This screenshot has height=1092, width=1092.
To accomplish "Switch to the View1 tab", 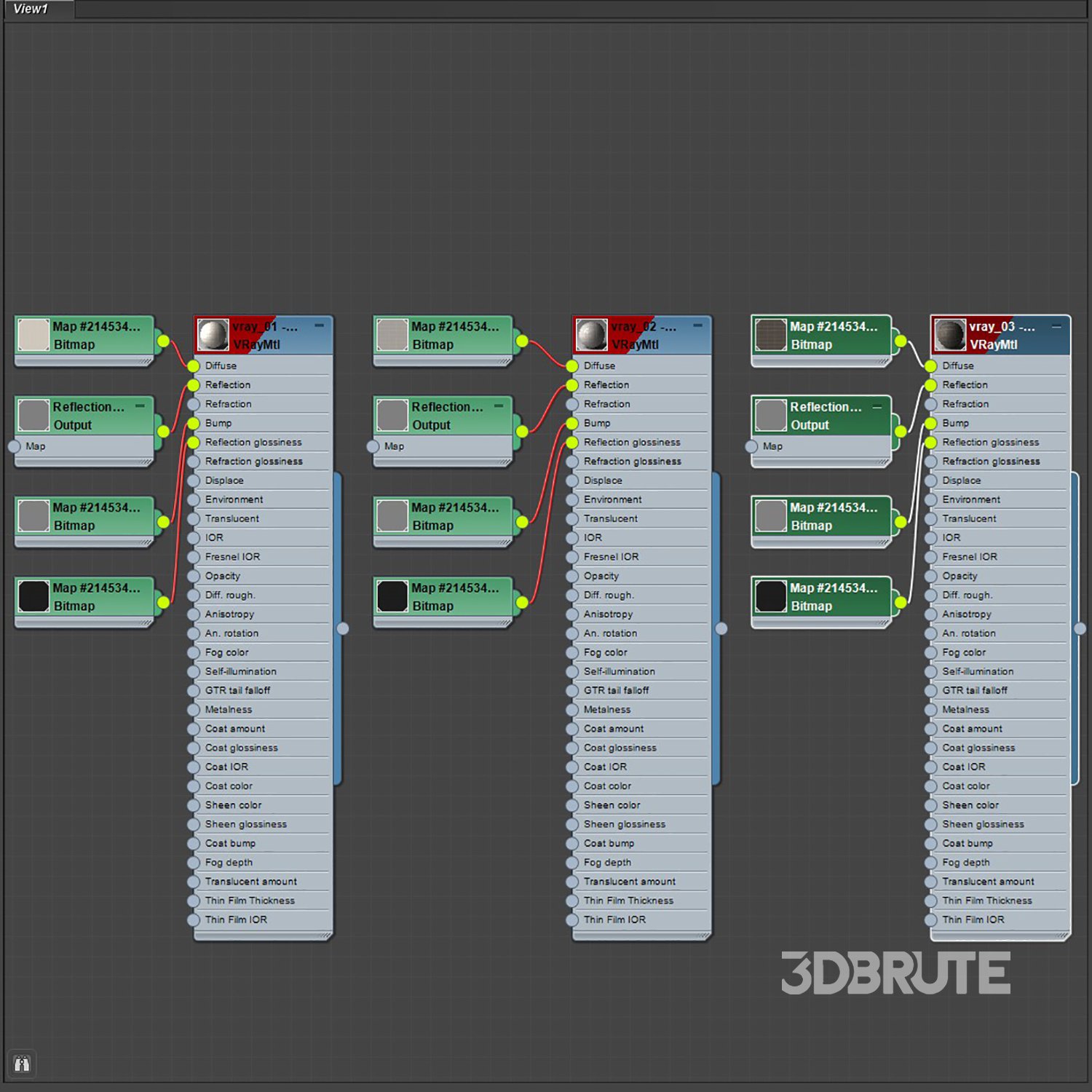I will coord(31,9).
